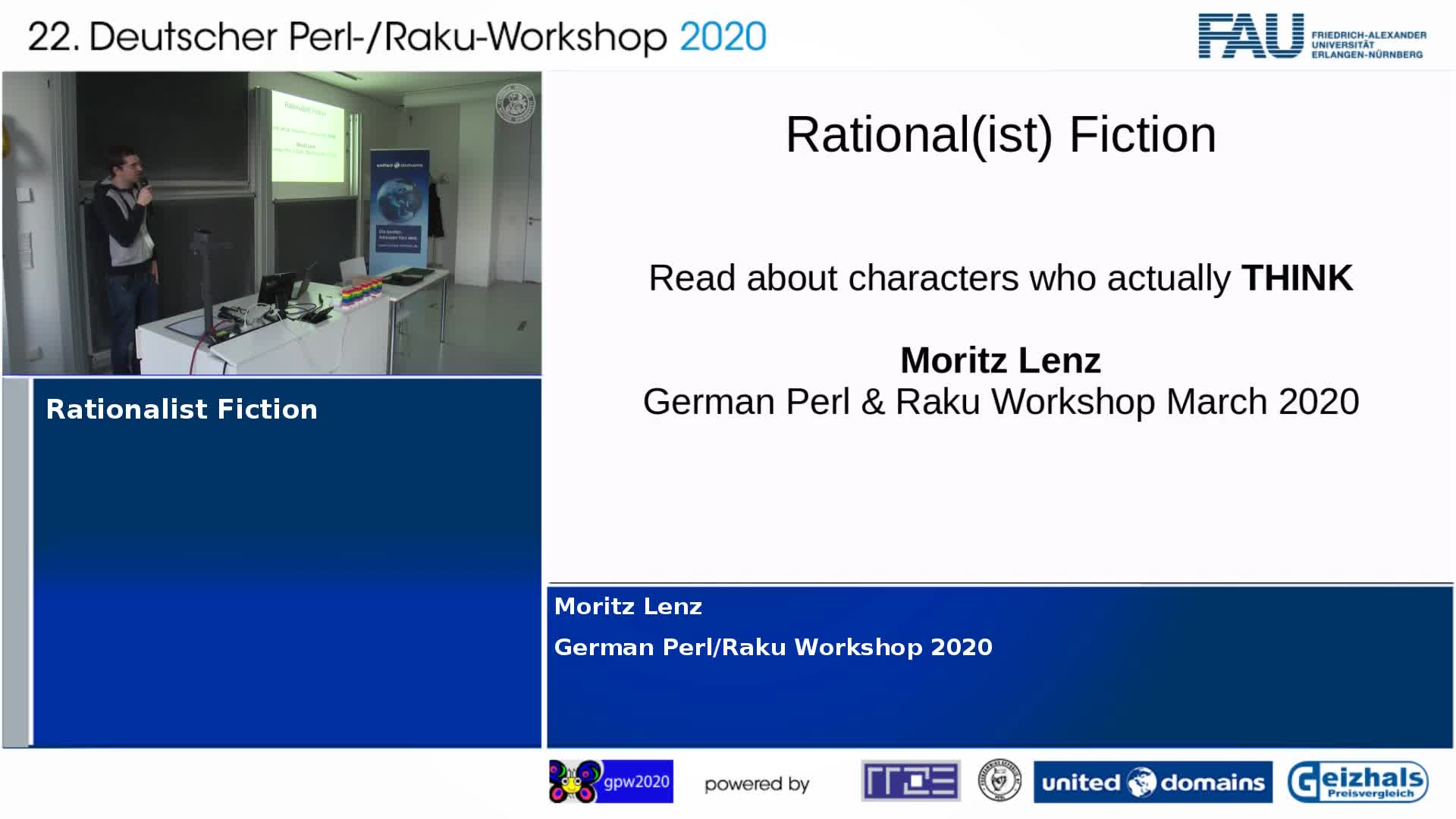
Task: Click the 'powered by' text
Action: 757,784
